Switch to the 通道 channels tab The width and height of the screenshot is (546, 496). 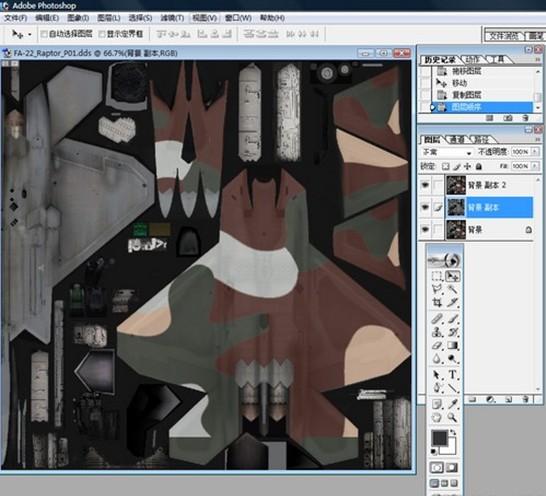[x=457, y=140]
